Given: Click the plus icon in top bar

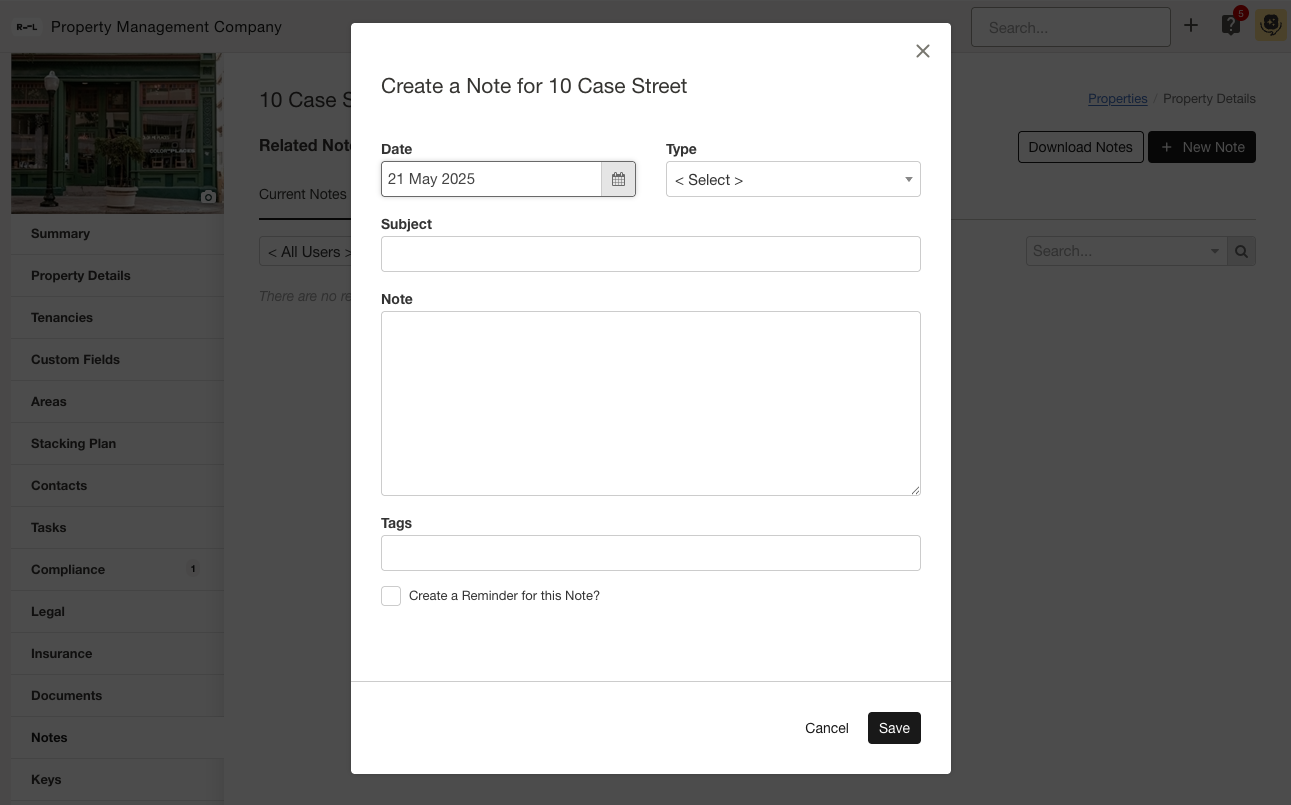Looking at the screenshot, I should pyautogui.click(x=1190, y=26).
